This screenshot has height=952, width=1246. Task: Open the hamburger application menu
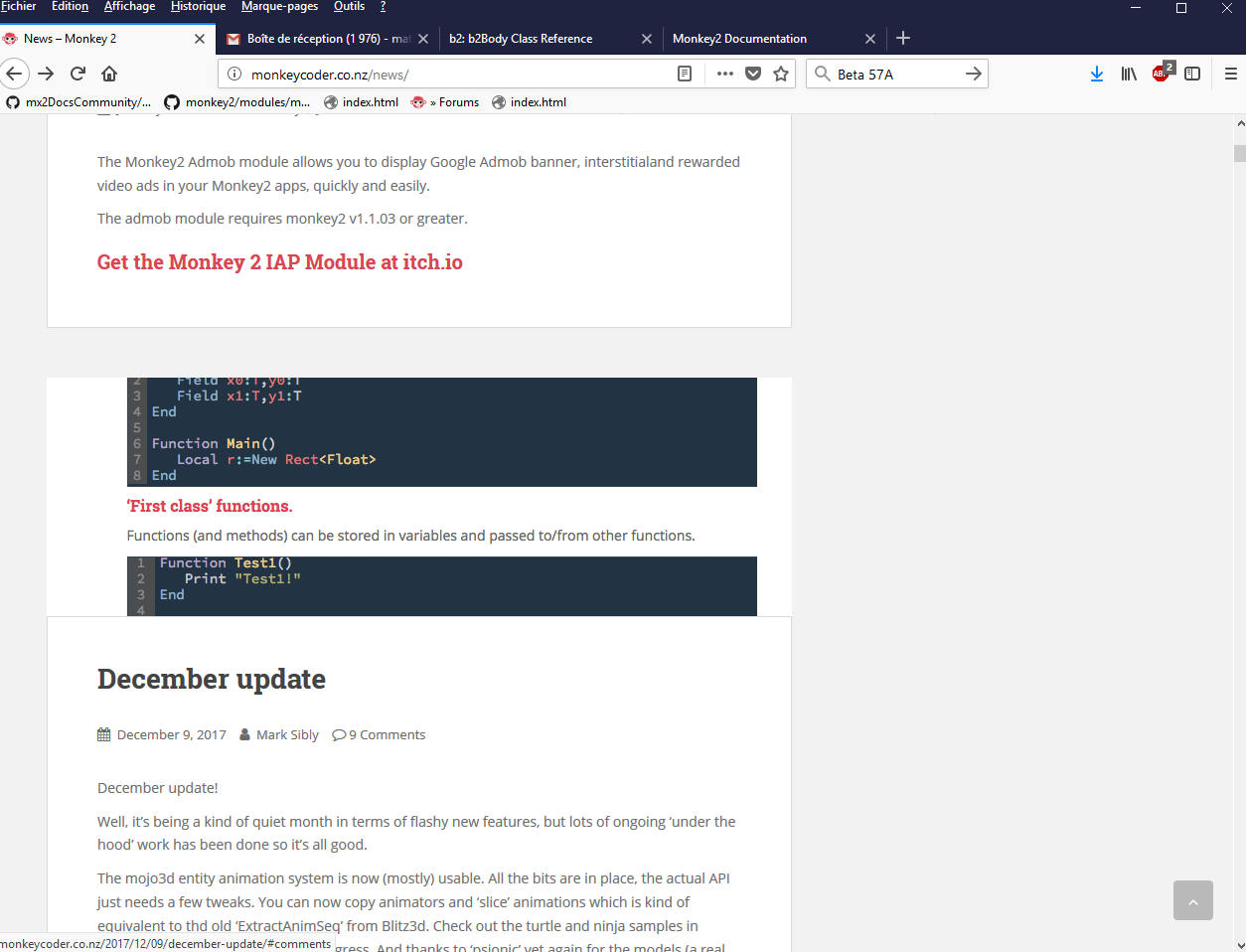point(1230,74)
